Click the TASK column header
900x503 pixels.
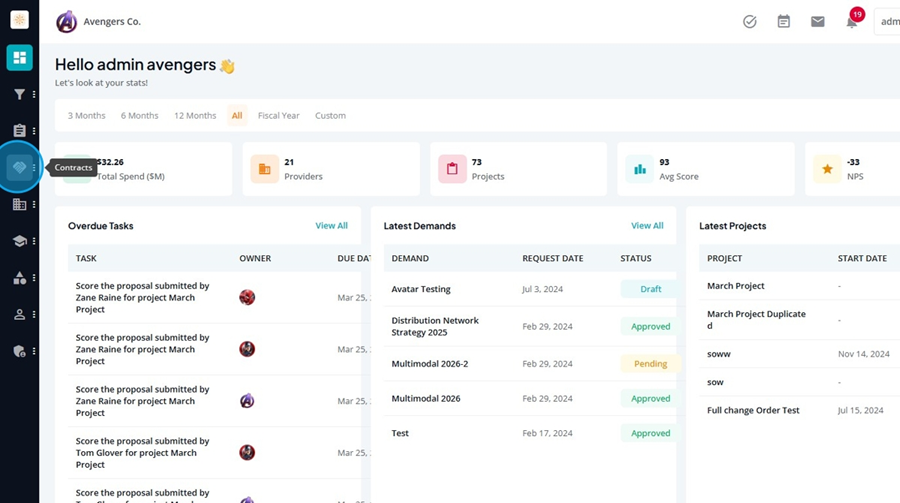[x=86, y=258]
